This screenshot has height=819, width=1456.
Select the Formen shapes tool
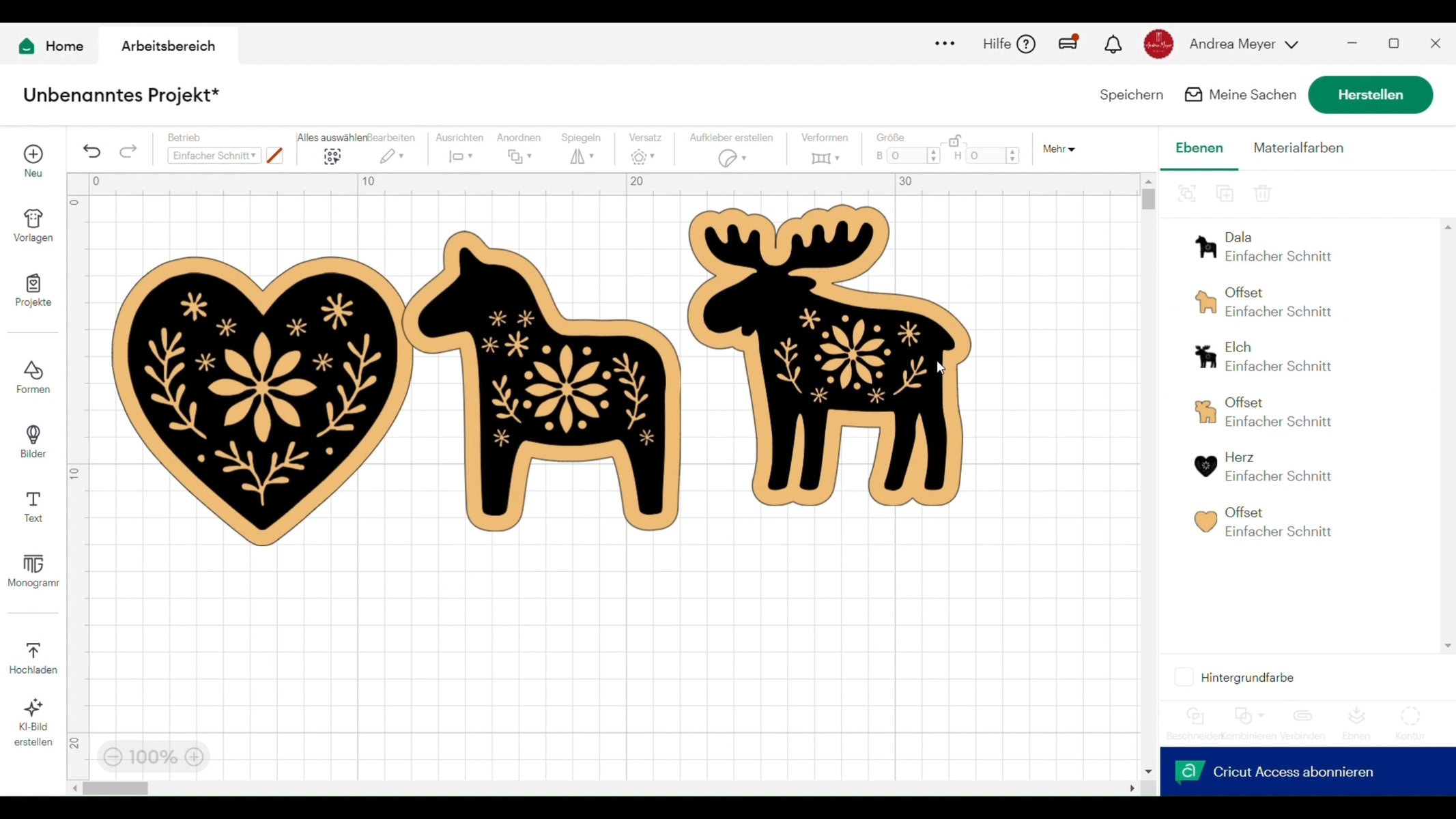[33, 377]
